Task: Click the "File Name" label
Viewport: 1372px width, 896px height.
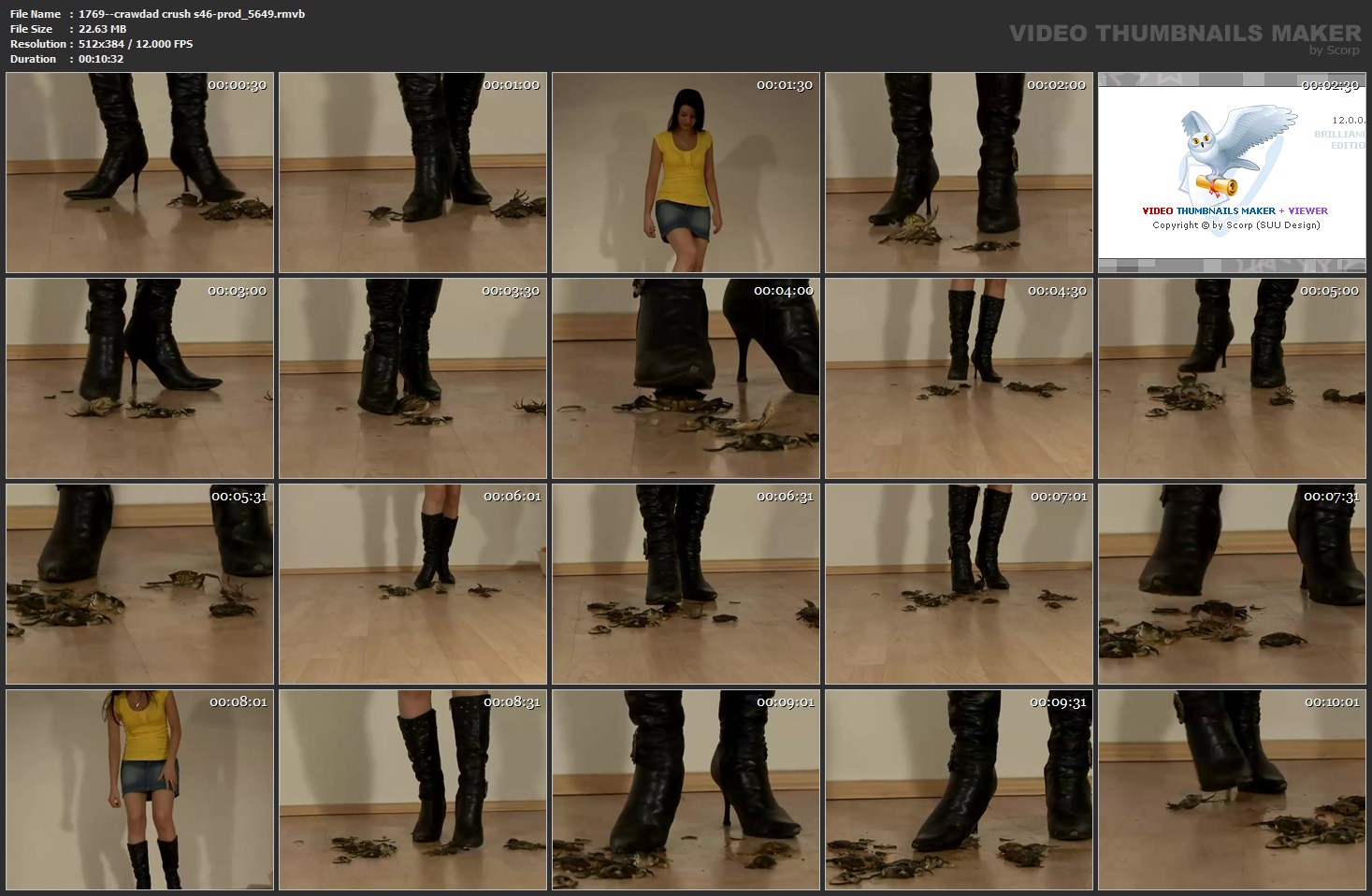Action: click(36, 14)
